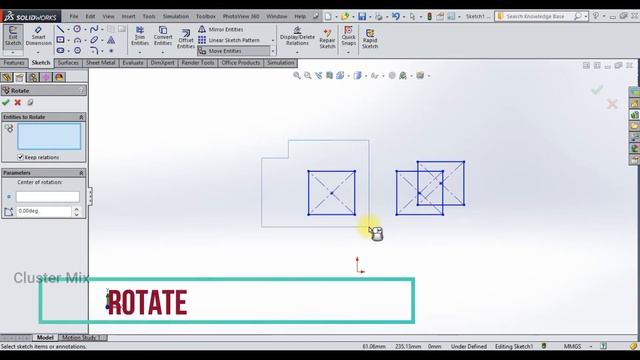Switch to the Features tab
This screenshot has width=640, height=360.
(x=14, y=63)
